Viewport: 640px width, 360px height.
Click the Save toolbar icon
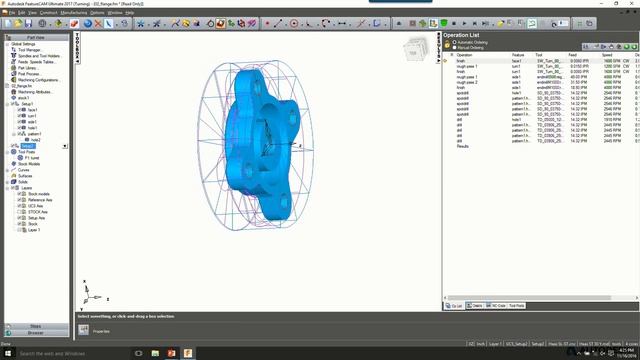pos(28,24)
